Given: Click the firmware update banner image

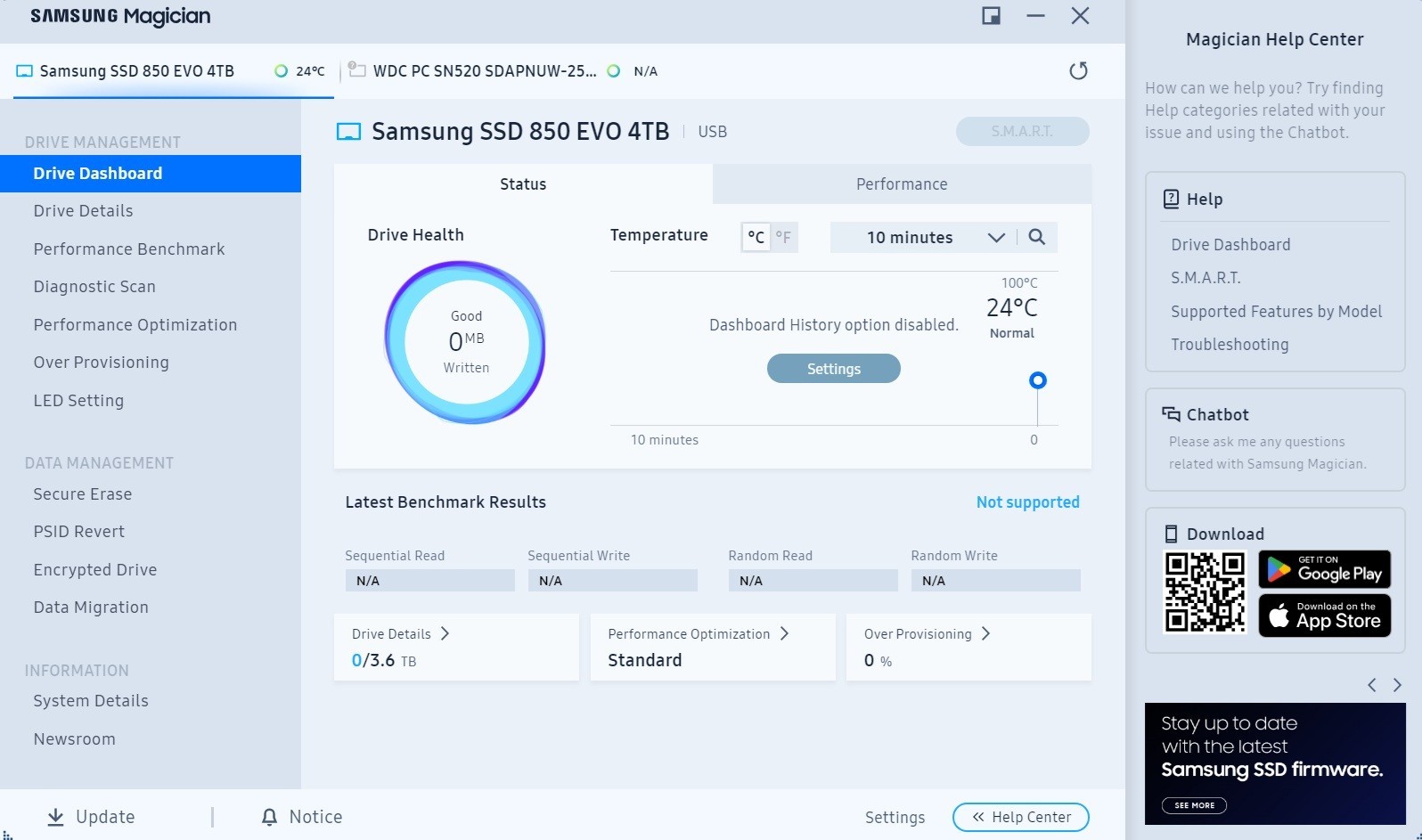Looking at the screenshot, I should [x=1275, y=763].
